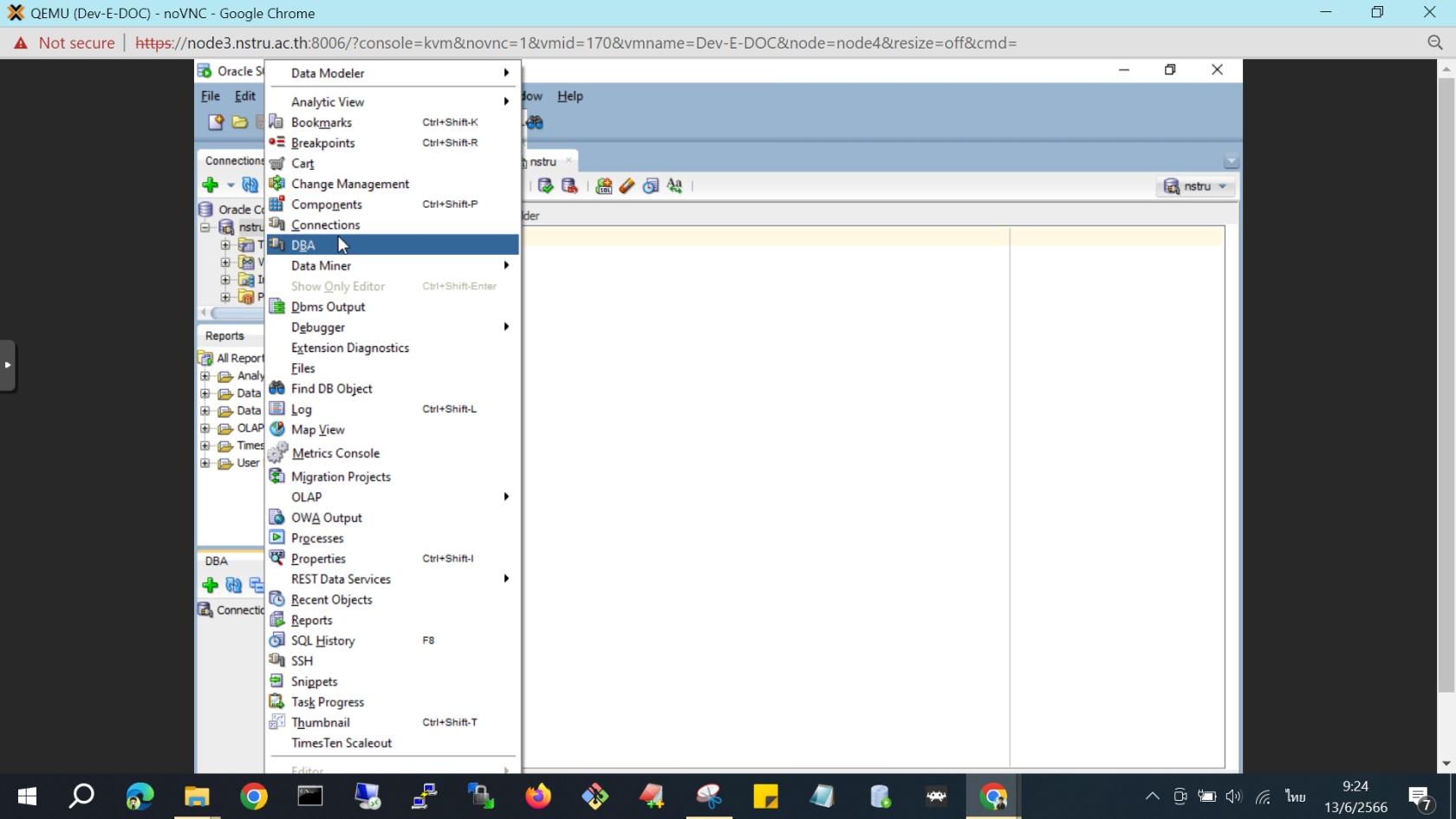Collapse the nstru connection tree node
This screenshot has width=1456, height=819.
(205, 228)
